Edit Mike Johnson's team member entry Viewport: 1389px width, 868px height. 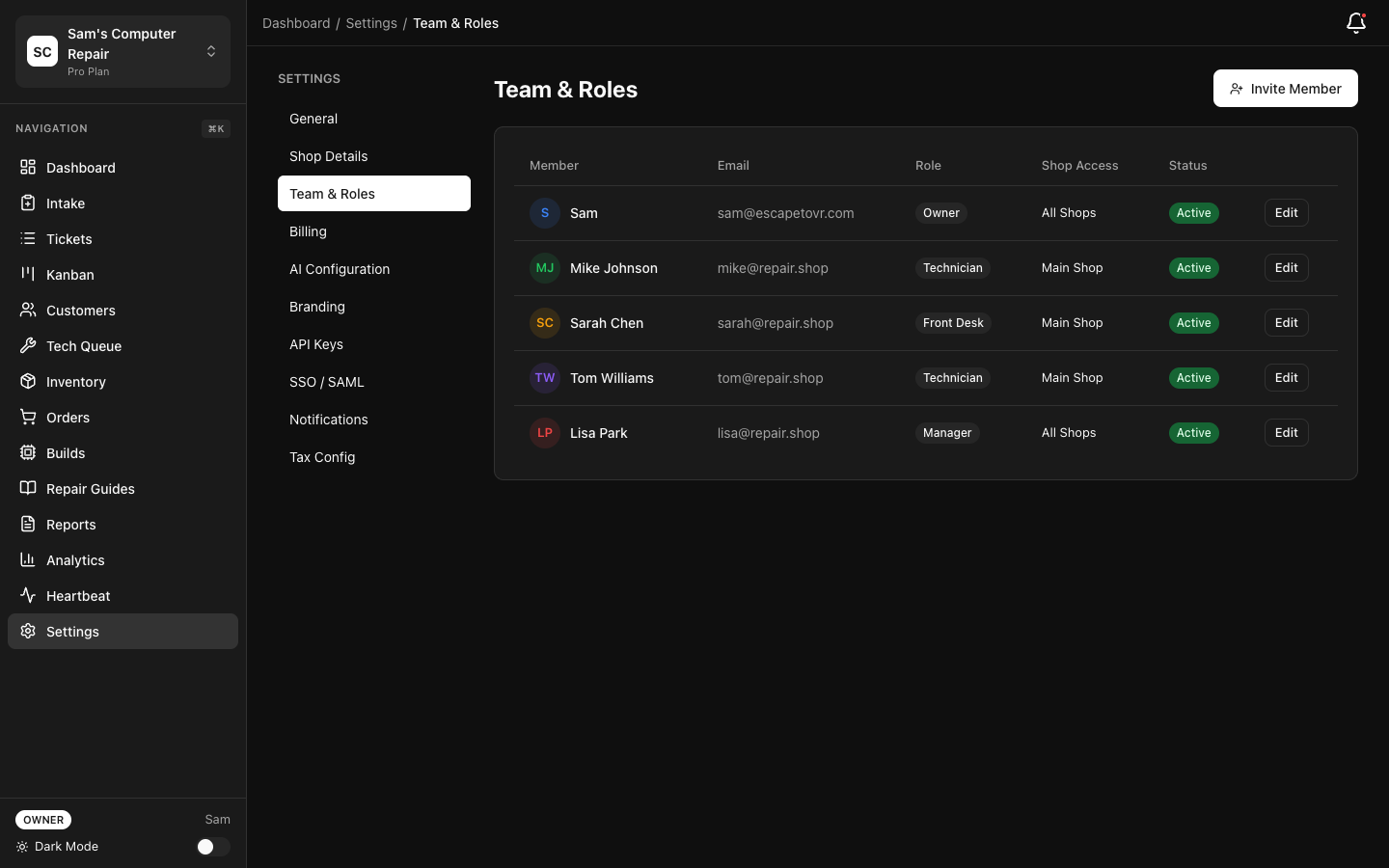point(1286,268)
